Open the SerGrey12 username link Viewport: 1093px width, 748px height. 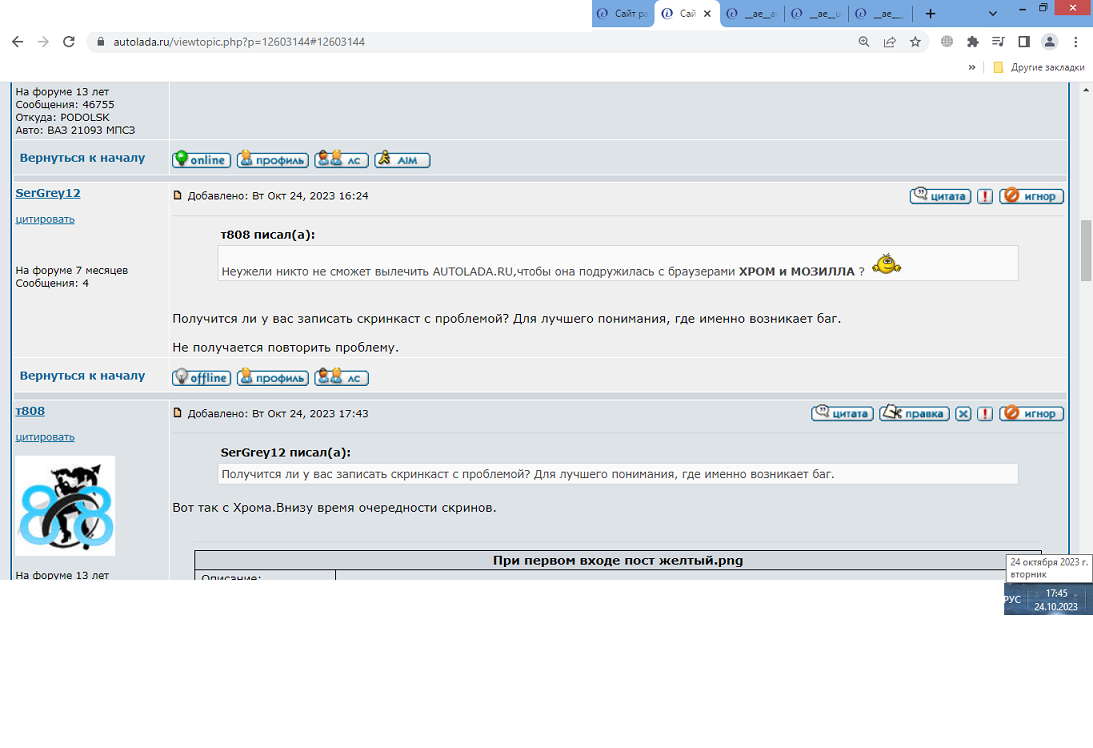point(48,193)
